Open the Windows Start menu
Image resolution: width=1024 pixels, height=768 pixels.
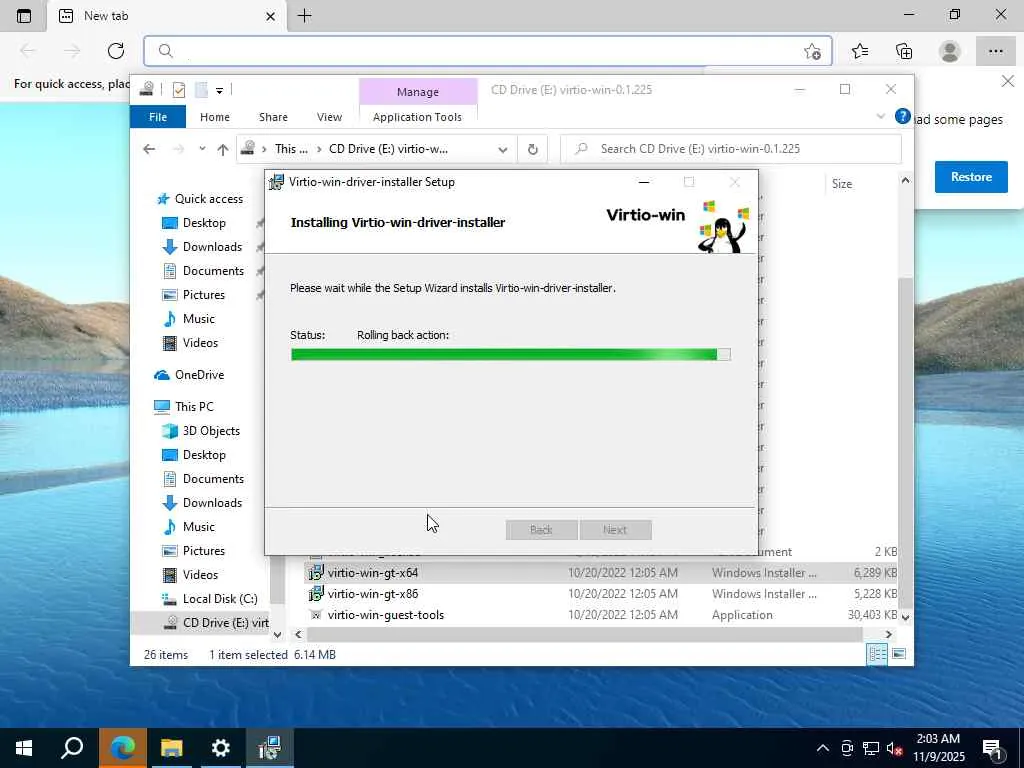point(24,748)
